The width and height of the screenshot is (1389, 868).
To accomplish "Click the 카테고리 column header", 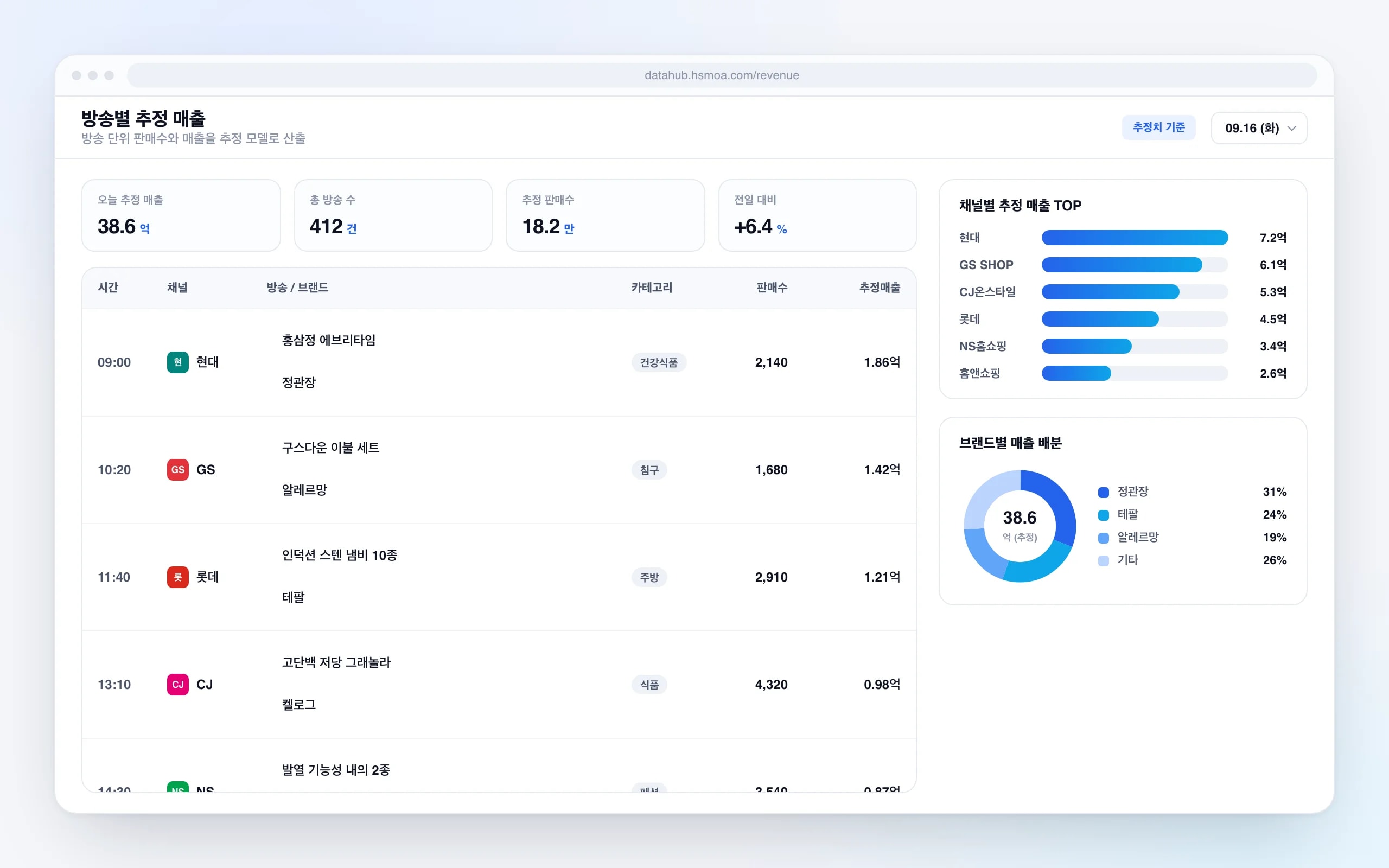I will coord(652,288).
